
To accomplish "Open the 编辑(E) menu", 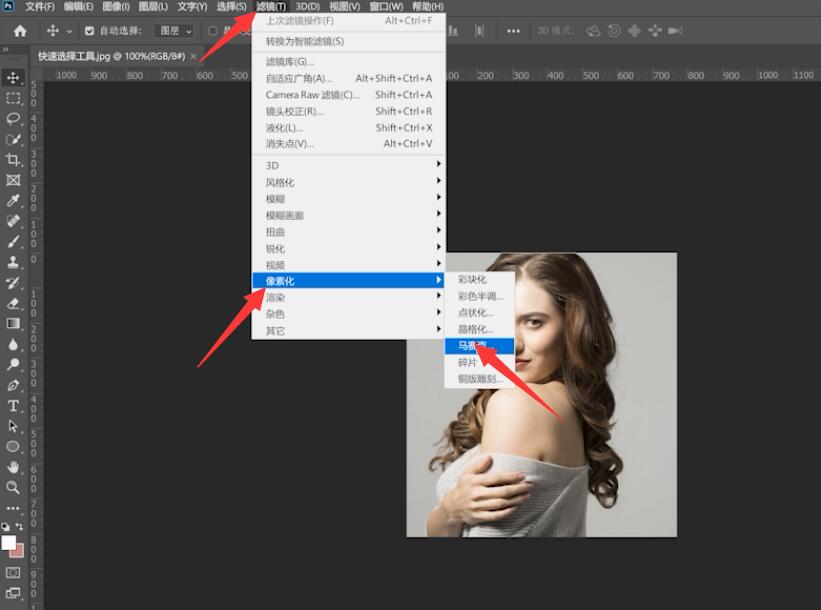I will (x=79, y=6).
